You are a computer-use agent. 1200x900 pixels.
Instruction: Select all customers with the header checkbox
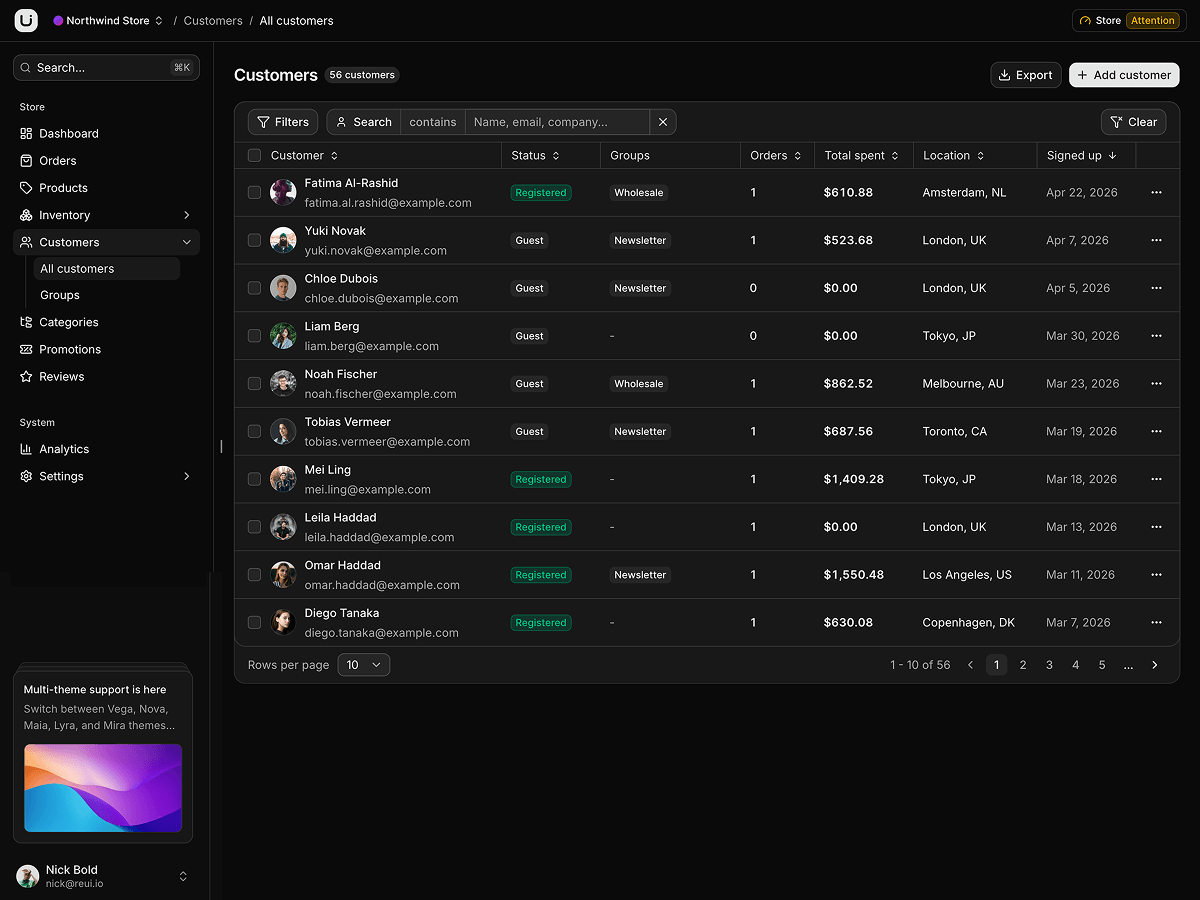point(254,155)
